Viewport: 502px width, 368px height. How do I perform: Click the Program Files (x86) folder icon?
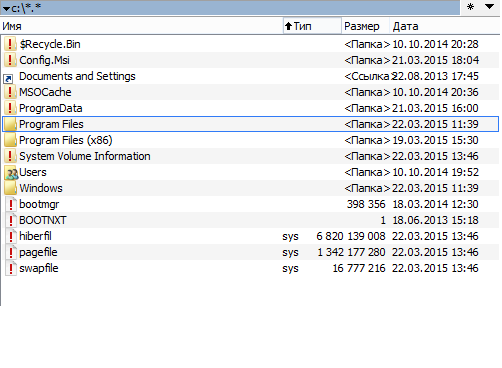point(10,140)
